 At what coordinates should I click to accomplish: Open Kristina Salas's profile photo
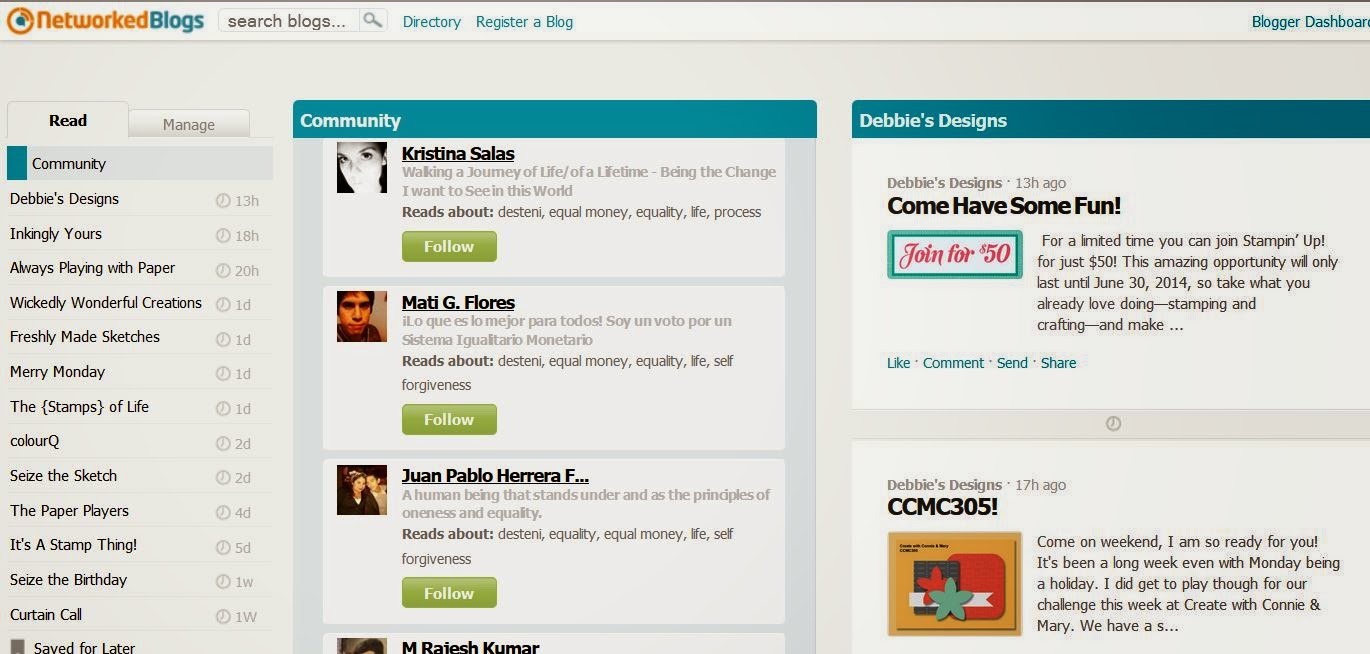[362, 167]
